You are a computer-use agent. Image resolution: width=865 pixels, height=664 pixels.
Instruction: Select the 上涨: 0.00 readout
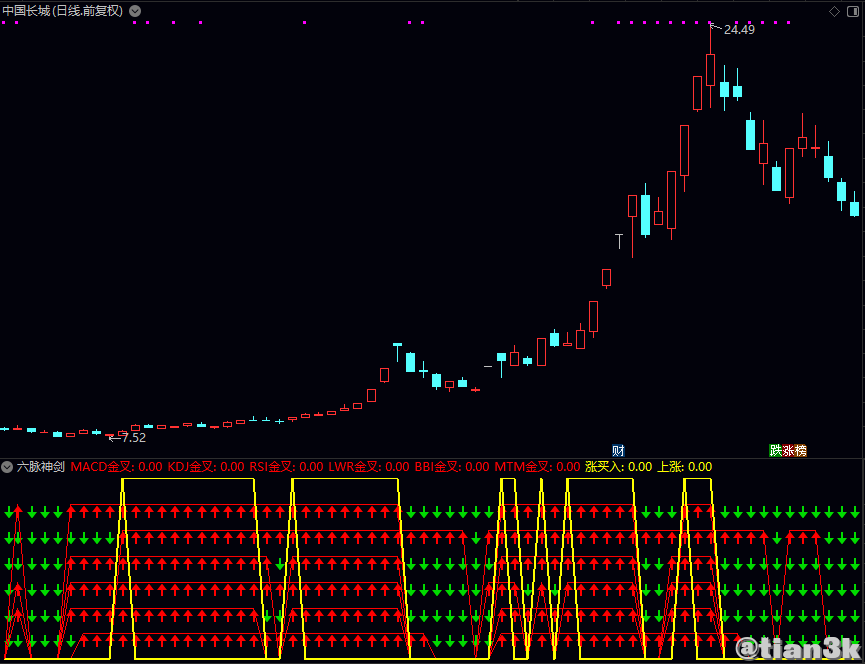click(x=684, y=467)
